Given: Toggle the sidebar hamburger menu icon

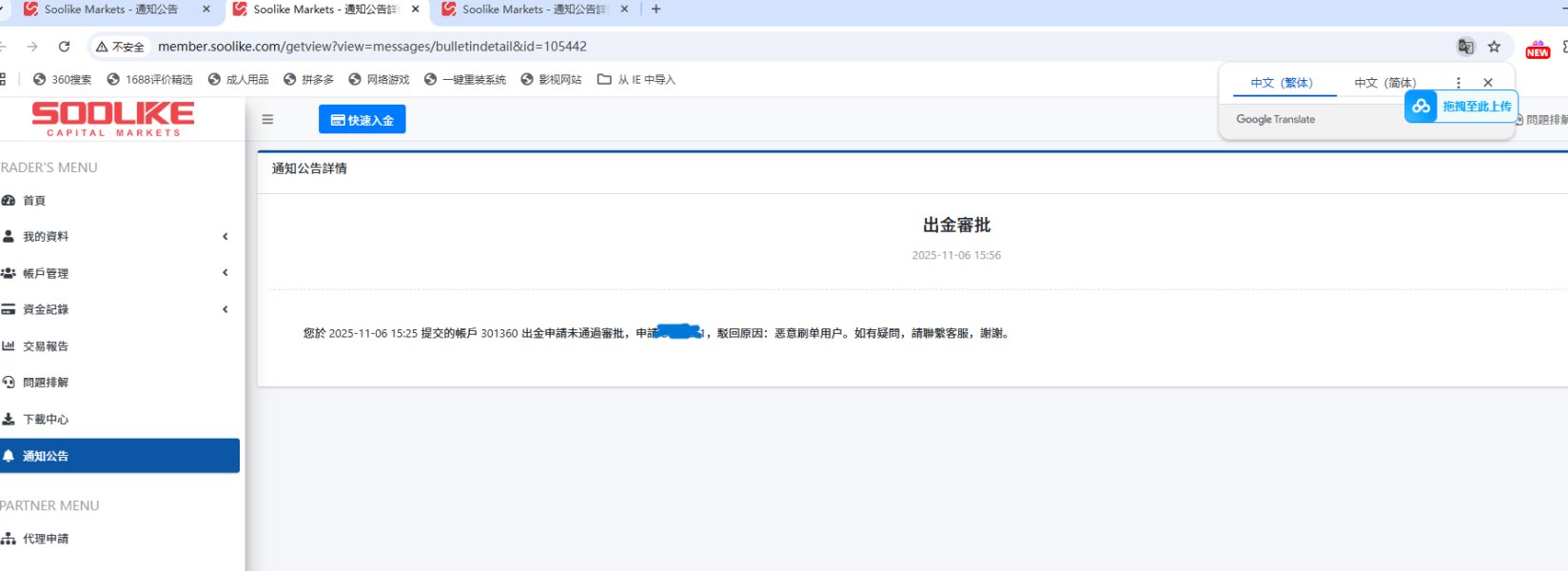Looking at the screenshot, I should coord(267,120).
